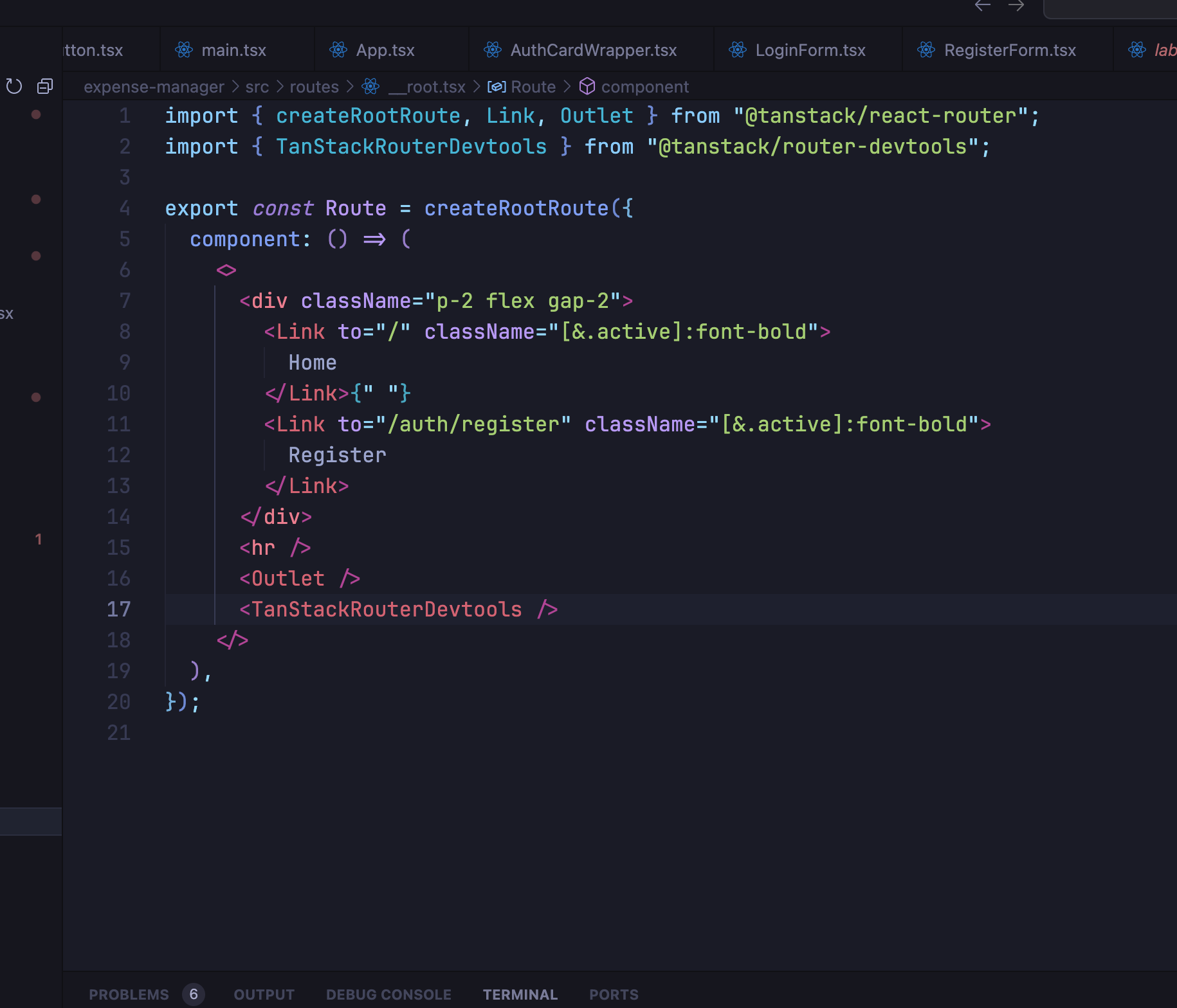Viewport: 1177px width, 1008px height.
Task: Click the opening fragment tag on line 6
Action: tap(226, 270)
